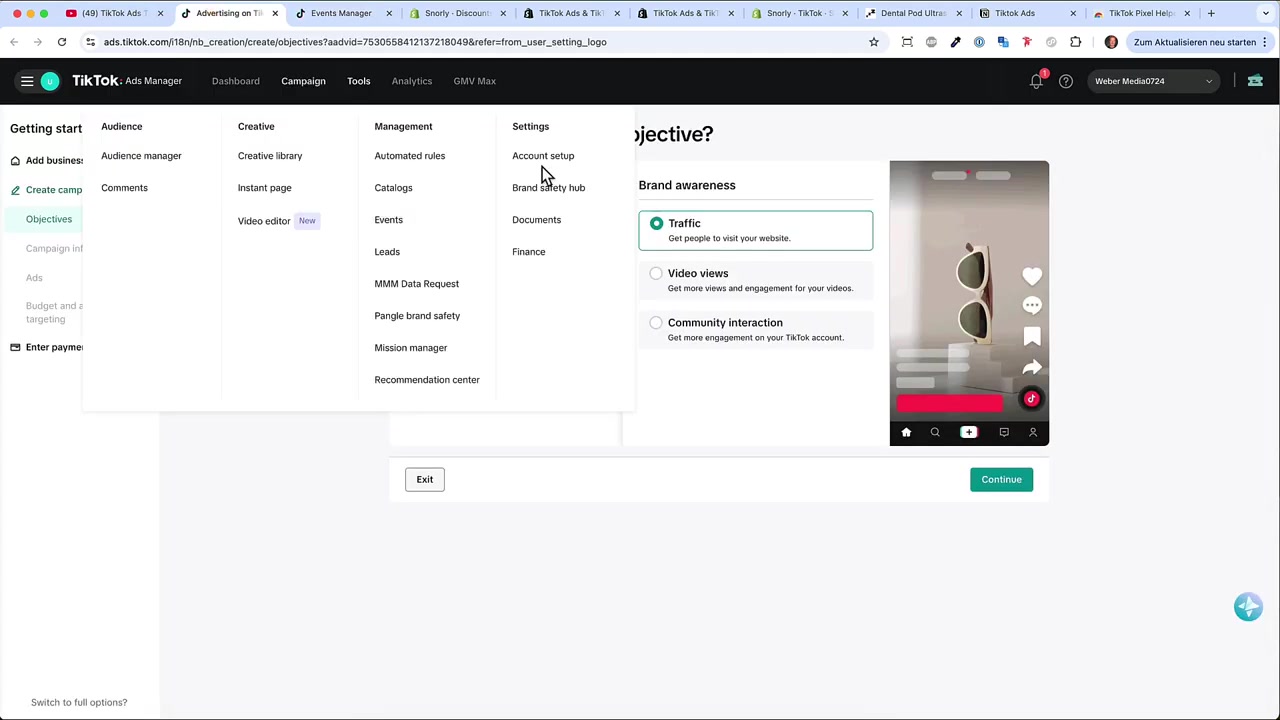Open Account setup under Settings

click(543, 156)
